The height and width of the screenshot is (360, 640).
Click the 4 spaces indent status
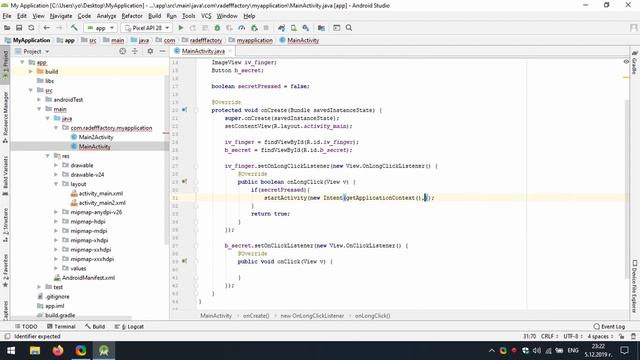point(600,336)
